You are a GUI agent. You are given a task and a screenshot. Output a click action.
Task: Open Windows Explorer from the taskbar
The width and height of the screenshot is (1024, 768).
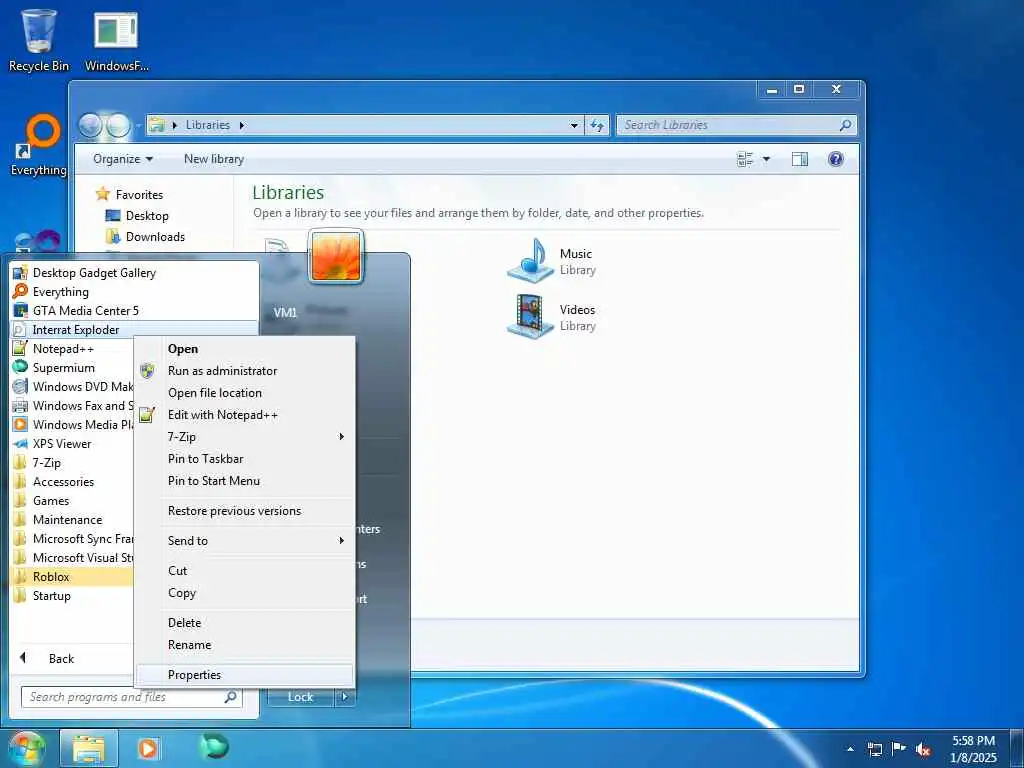[89, 748]
